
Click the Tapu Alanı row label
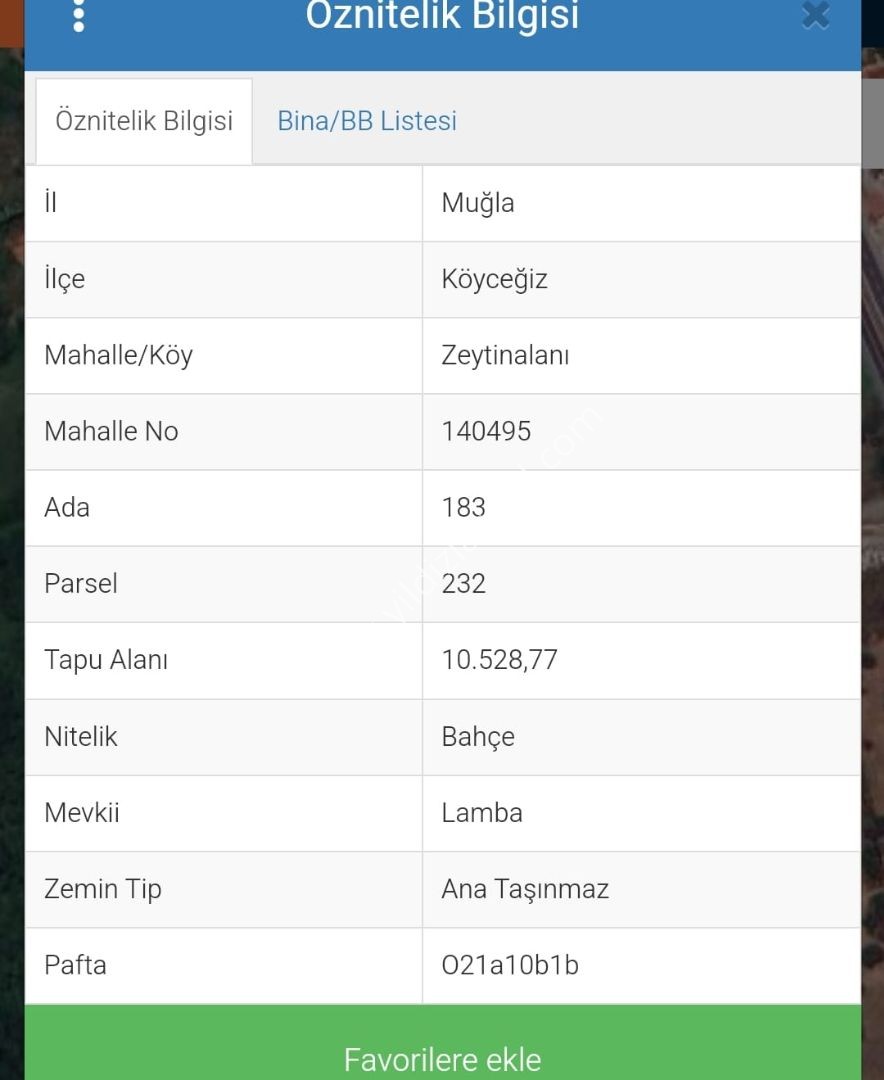click(106, 660)
